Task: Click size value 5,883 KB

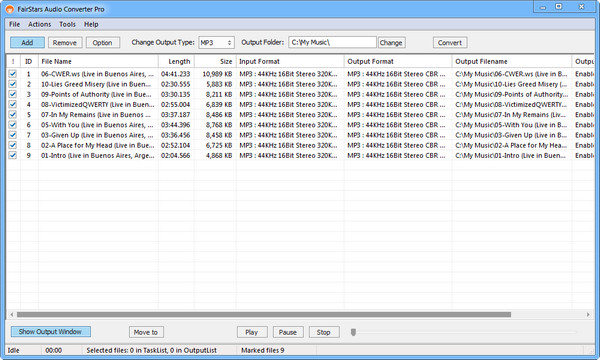Action: point(219,84)
